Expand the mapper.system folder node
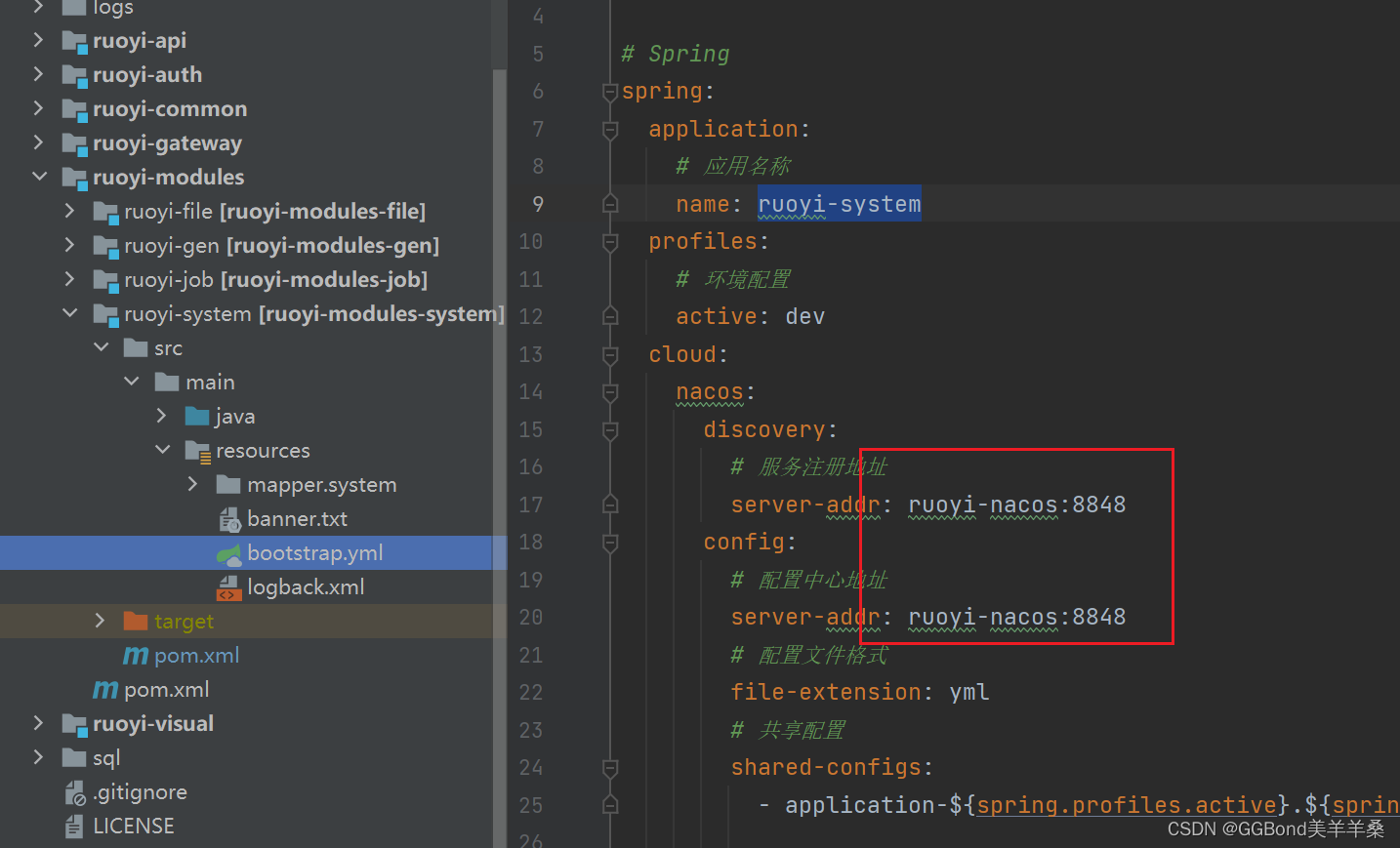The image size is (1400, 848). pos(192,484)
